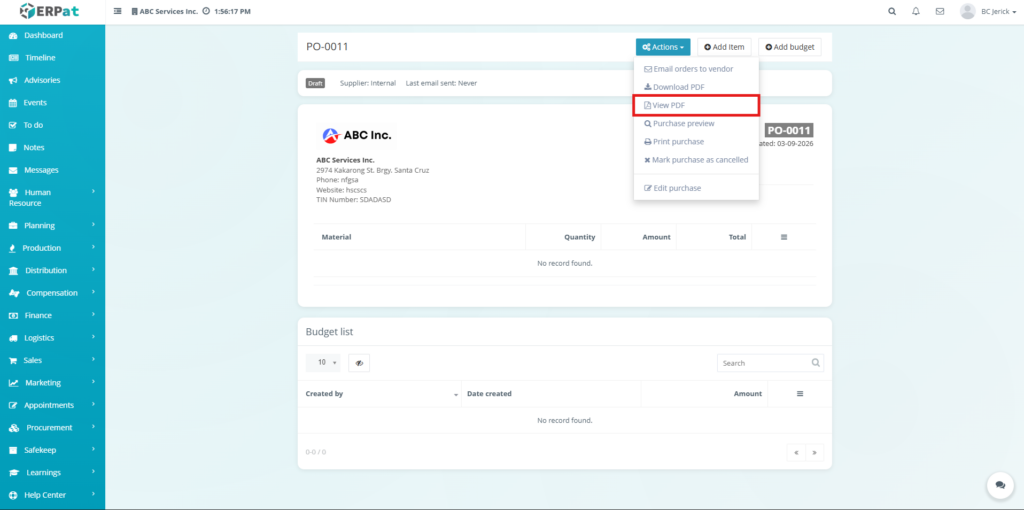Screen dimensions: 1024x510
Task: Open the 10 rows-per-page dropdown
Action: tap(323, 363)
